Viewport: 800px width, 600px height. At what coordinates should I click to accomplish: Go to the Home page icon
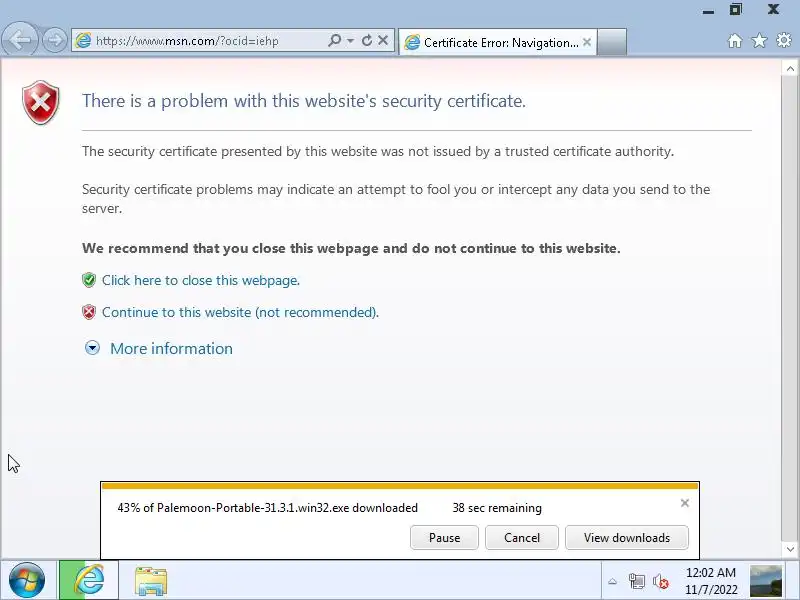(x=735, y=40)
